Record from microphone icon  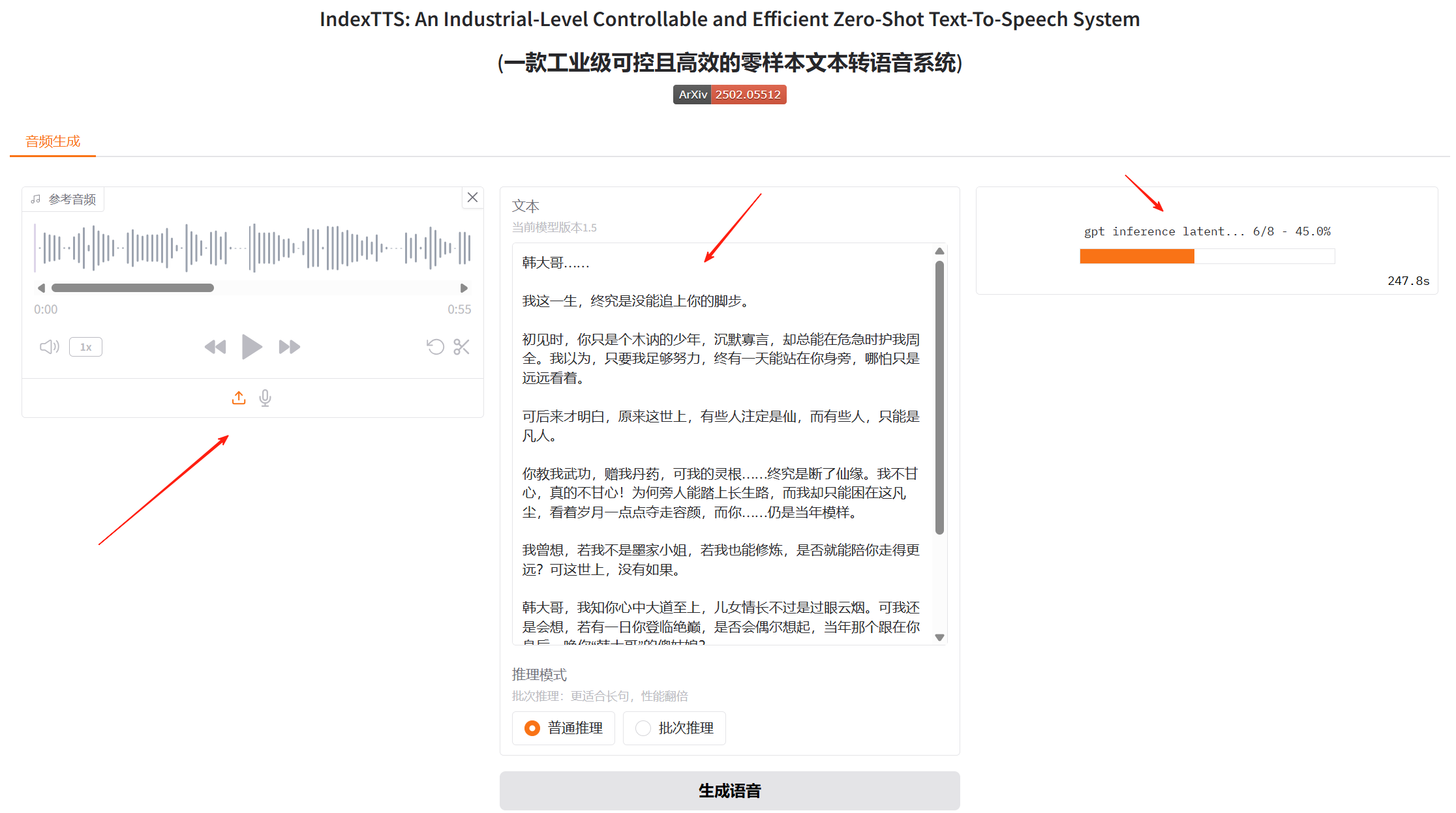[265, 398]
